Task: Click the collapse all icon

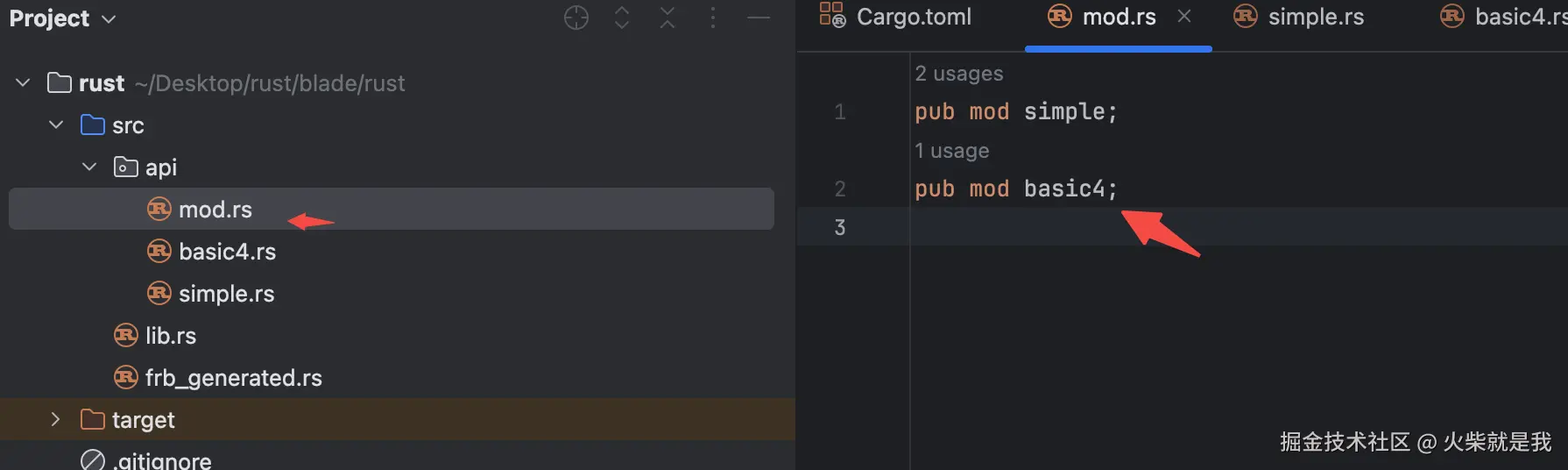Action: 667,18
